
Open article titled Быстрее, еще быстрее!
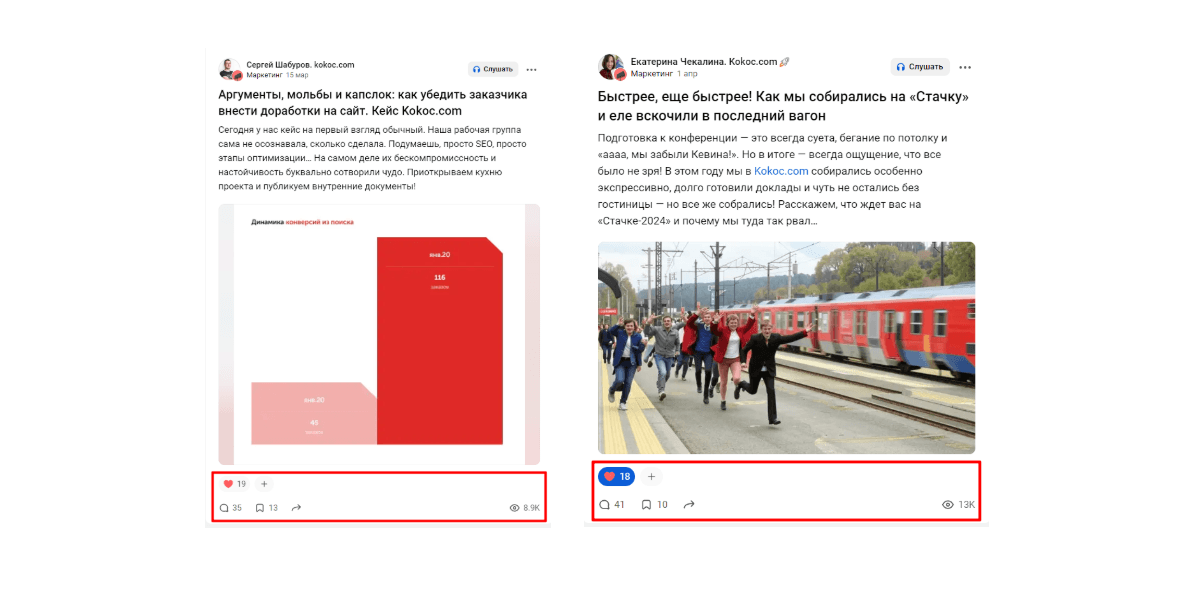tap(783, 106)
